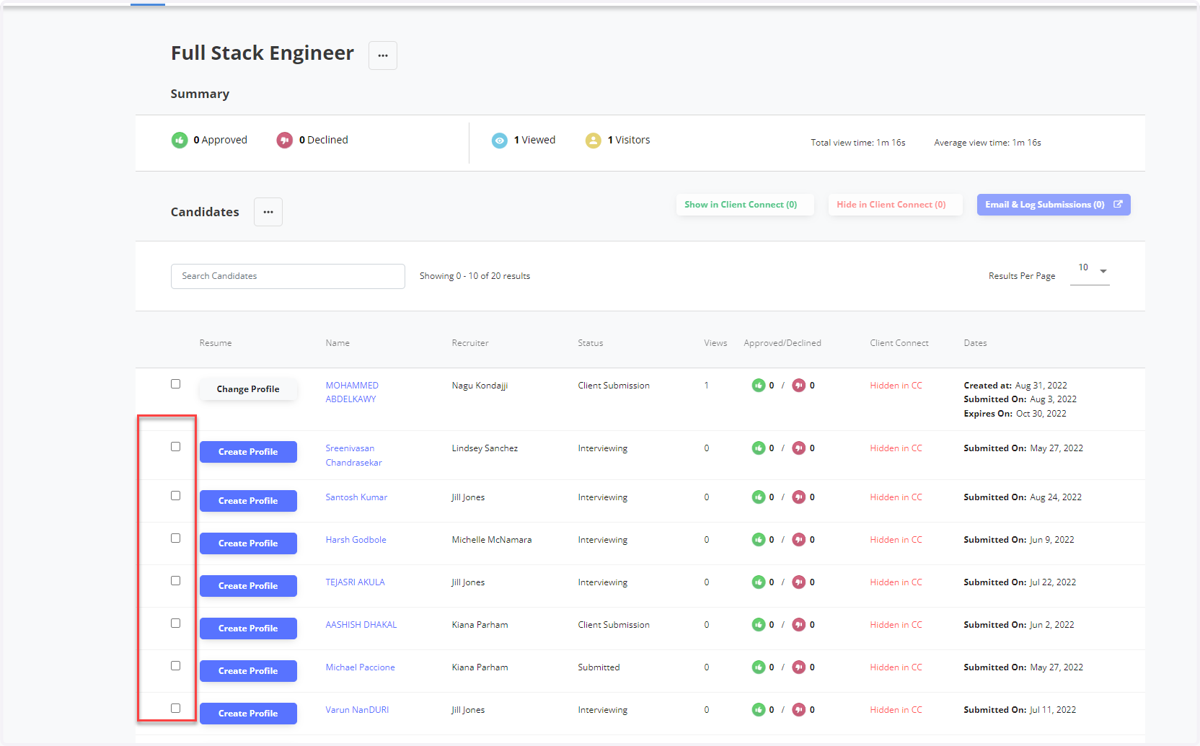The width and height of the screenshot is (1200, 746).
Task: Tick the checkbox for Sreenivasan Chandrasekar
Action: point(176,447)
